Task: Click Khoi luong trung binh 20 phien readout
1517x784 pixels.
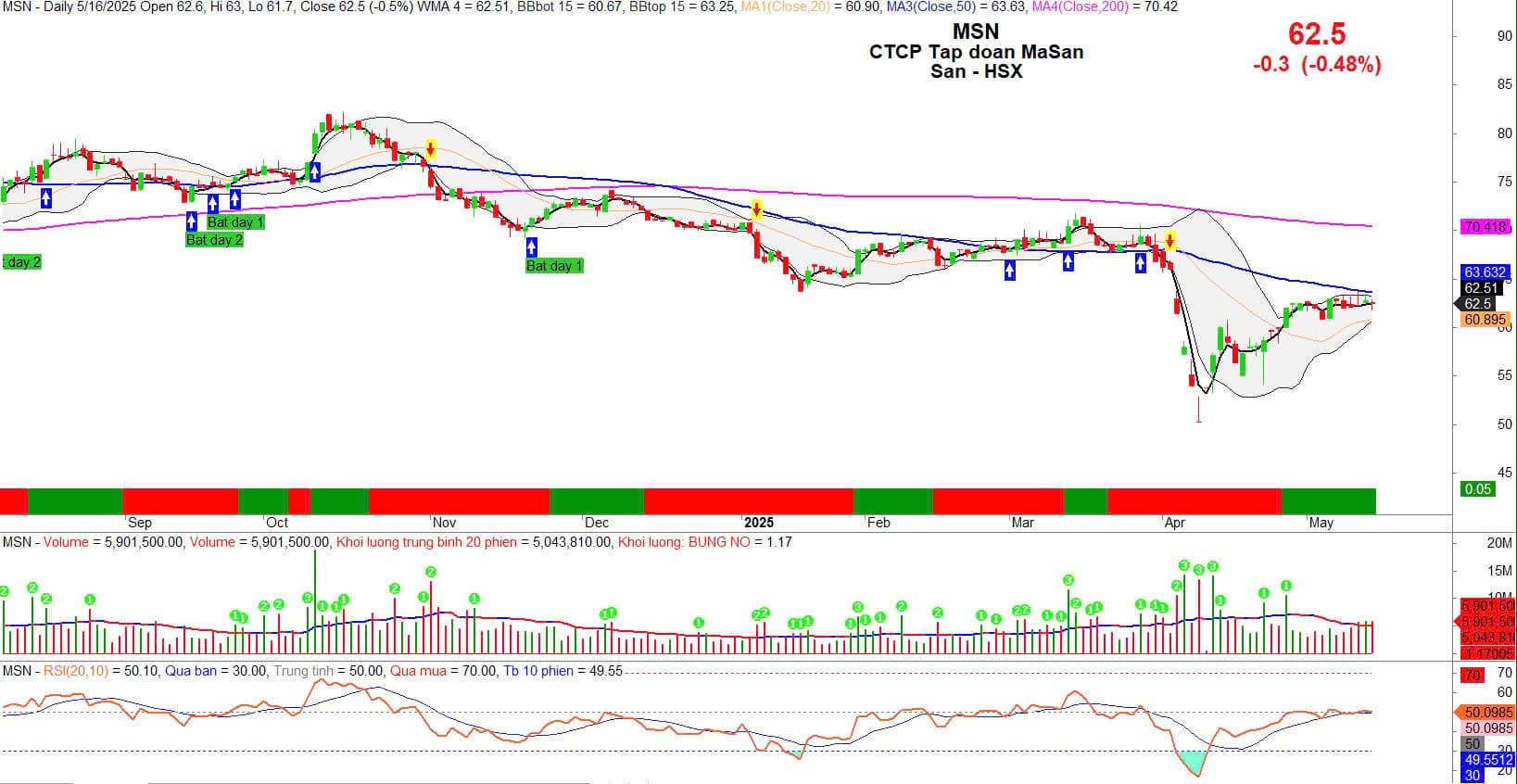Action: (x=474, y=542)
